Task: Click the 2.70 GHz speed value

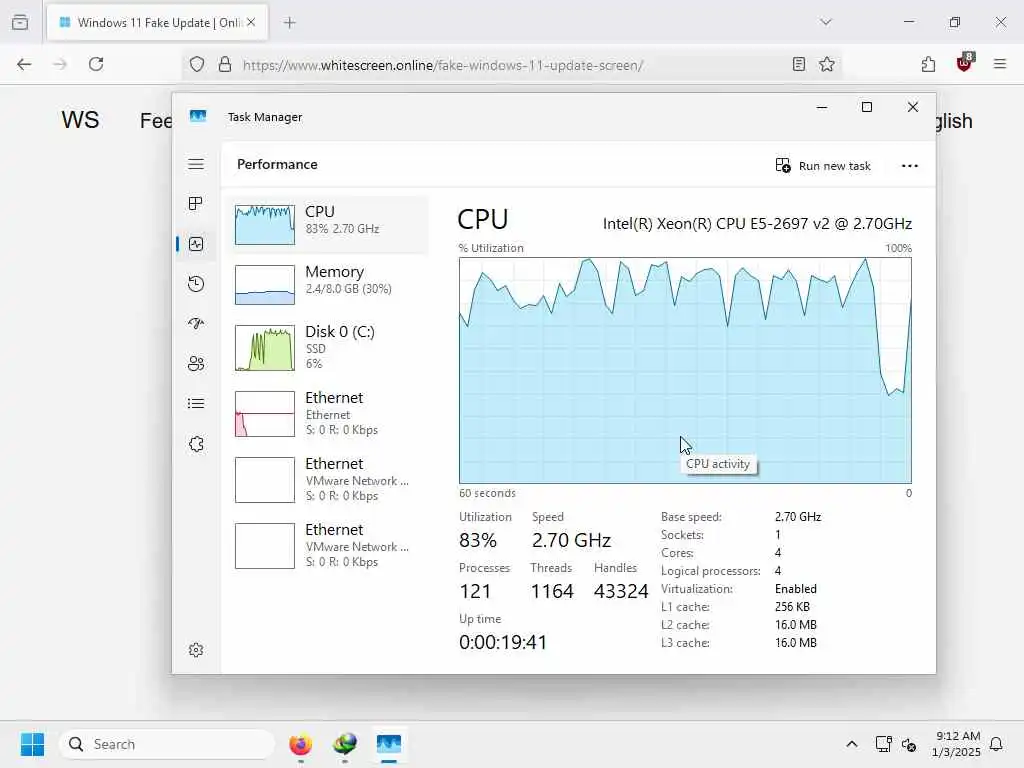Action: (x=571, y=541)
